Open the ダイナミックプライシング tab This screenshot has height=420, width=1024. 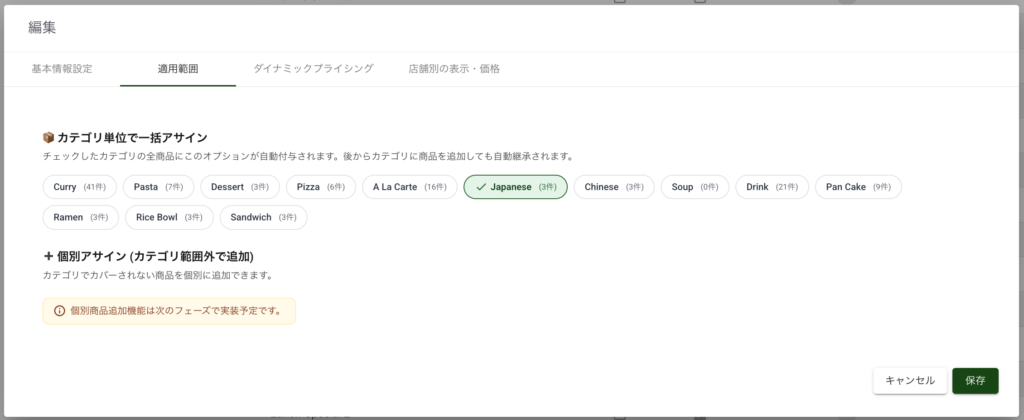(313, 69)
